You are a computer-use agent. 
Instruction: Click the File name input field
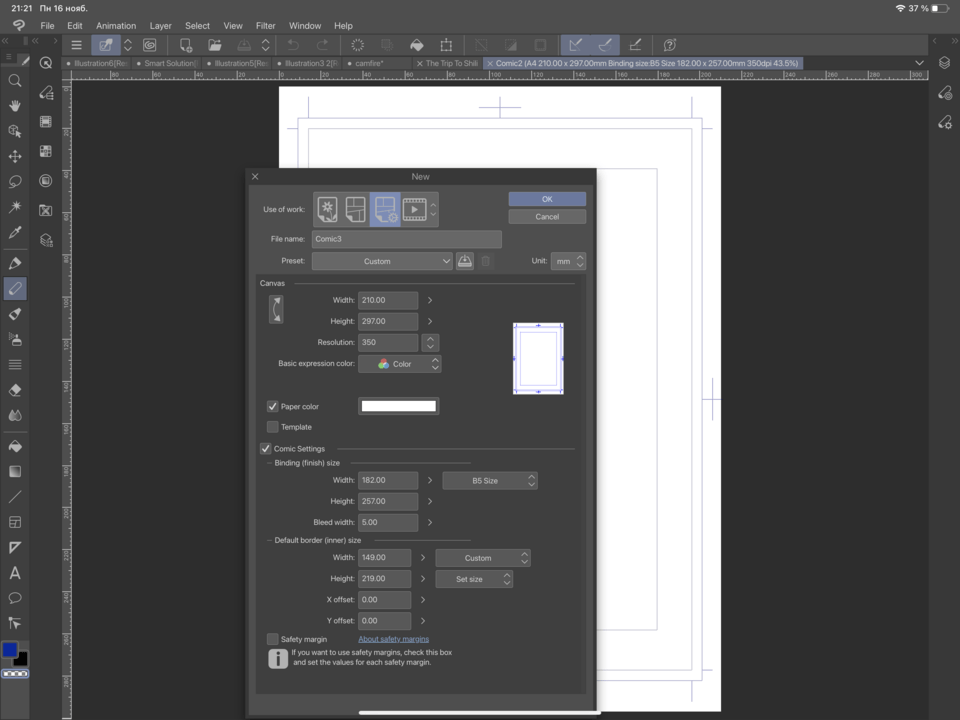pyautogui.click(x=407, y=239)
